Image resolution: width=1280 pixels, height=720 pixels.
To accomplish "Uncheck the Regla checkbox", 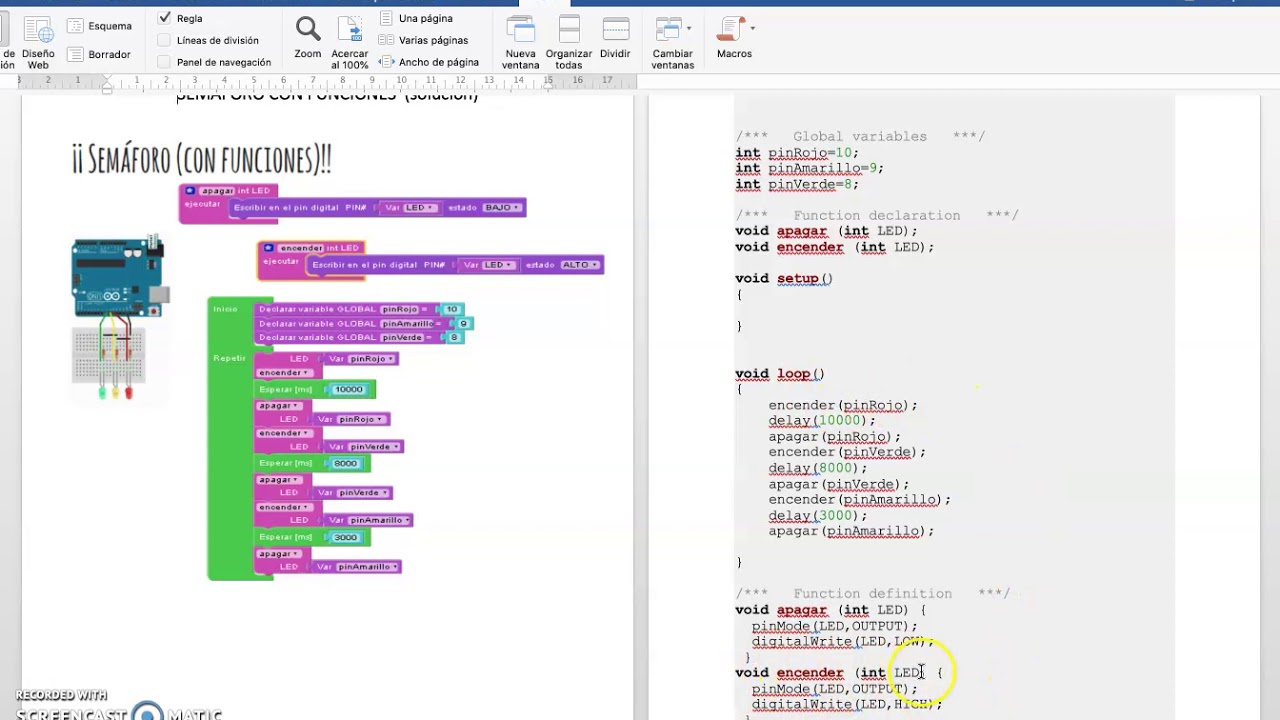I will [x=164, y=18].
